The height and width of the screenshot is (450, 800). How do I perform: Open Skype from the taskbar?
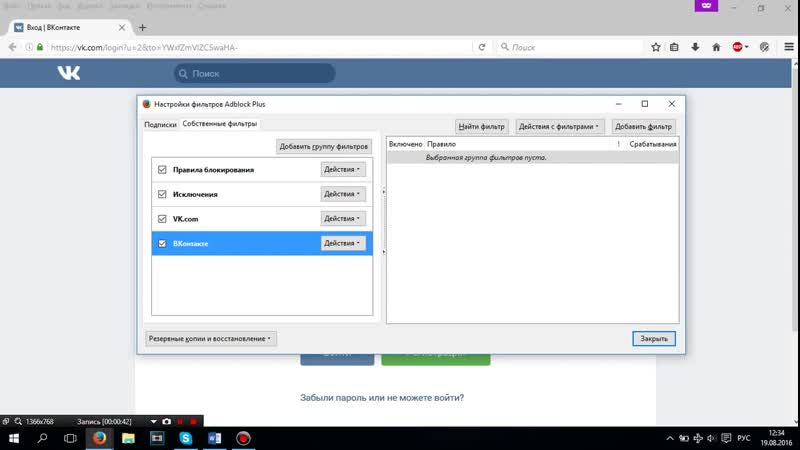[x=185, y=437]
